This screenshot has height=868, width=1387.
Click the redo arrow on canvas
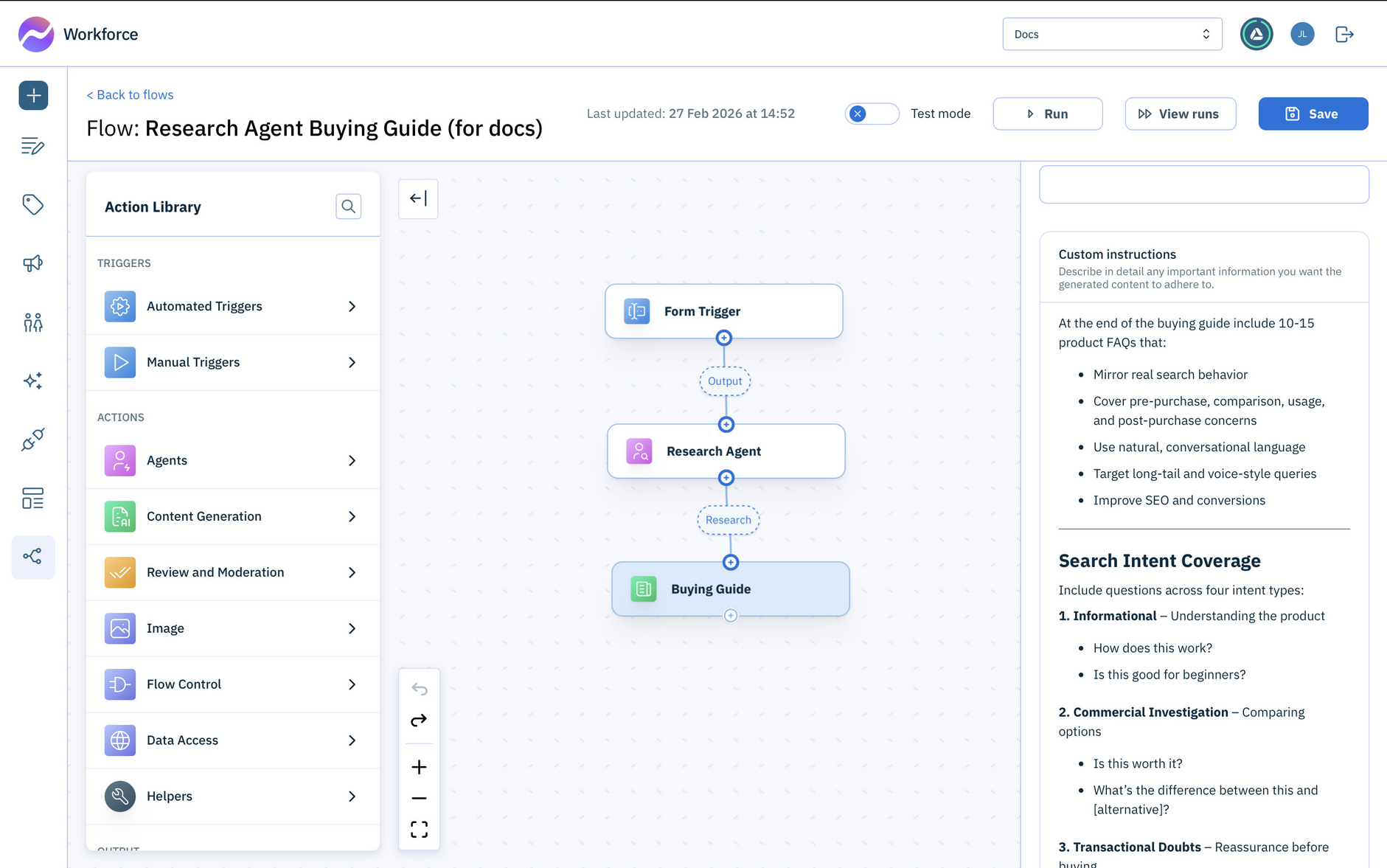point(419,721)
